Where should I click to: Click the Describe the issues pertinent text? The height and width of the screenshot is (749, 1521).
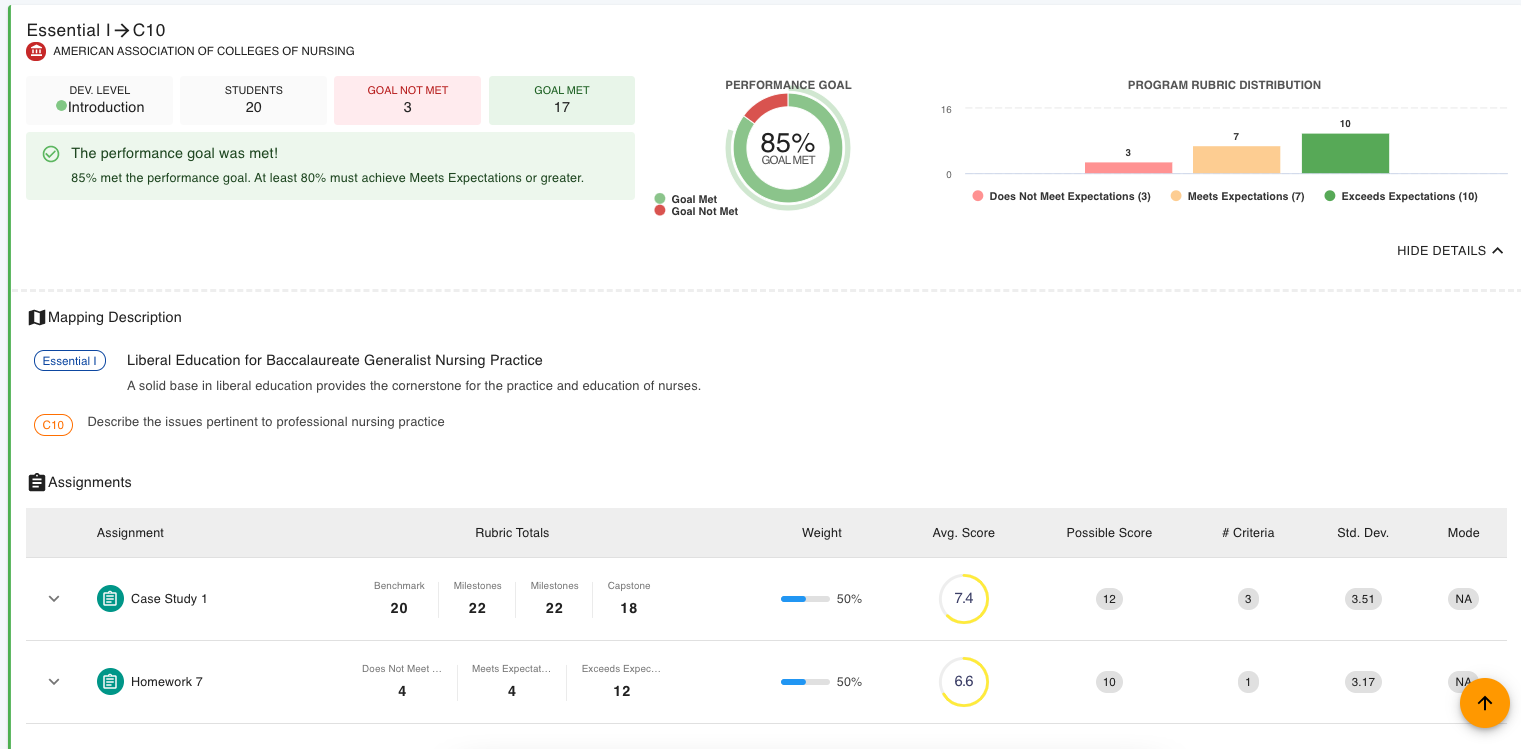coord(266,422)
